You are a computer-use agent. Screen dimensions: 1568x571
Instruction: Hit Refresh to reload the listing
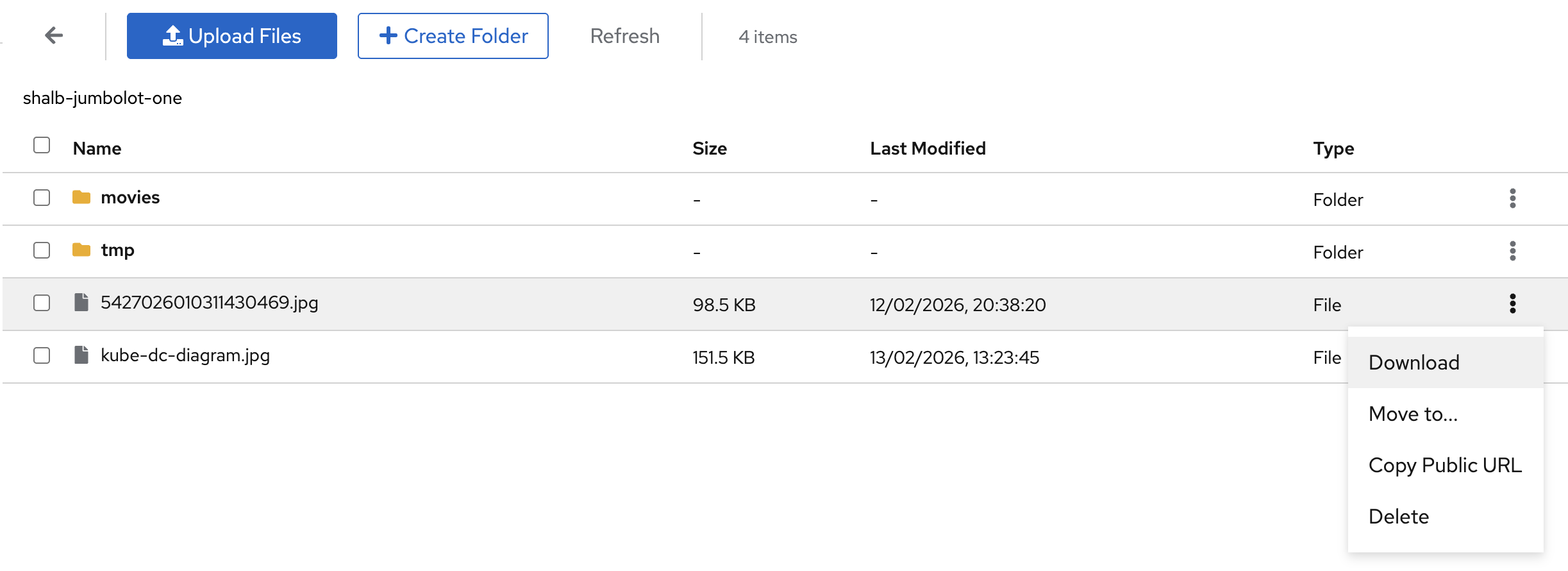point(624,36)
